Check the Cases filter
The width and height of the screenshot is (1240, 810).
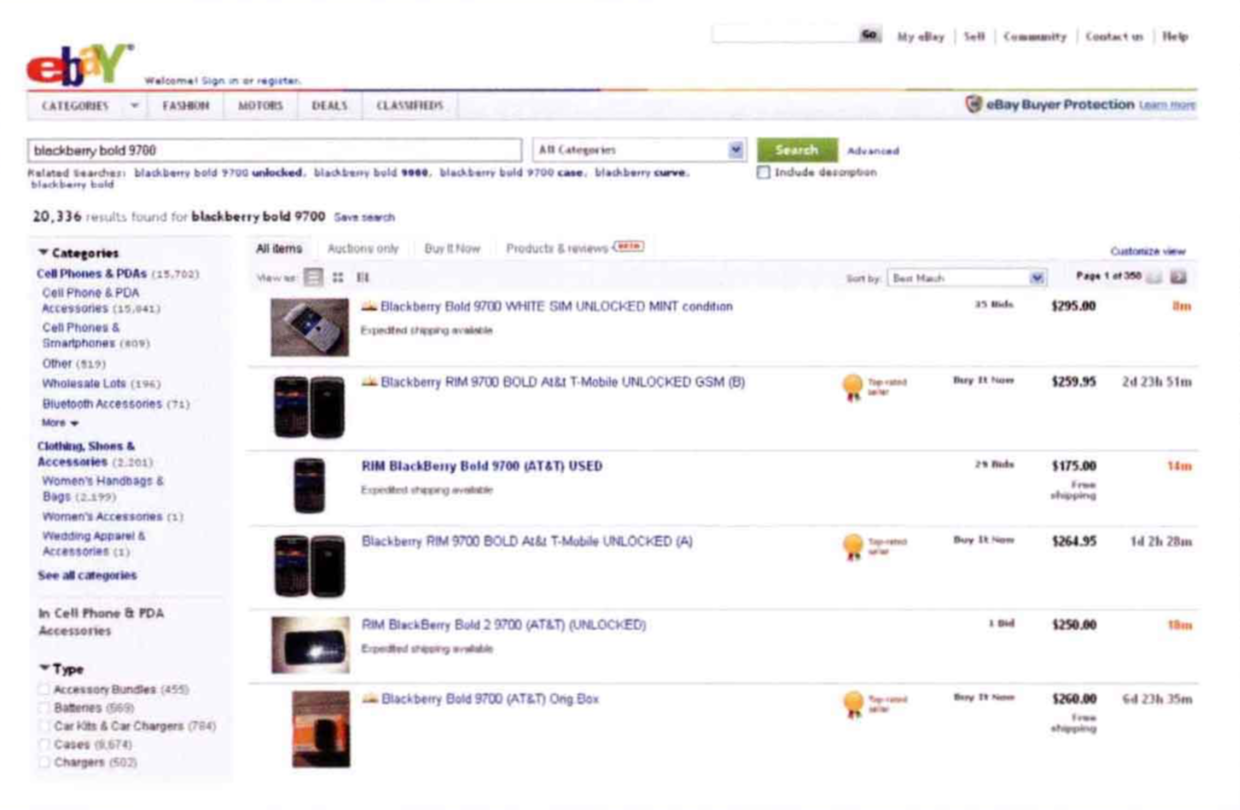tap(43, 744)
